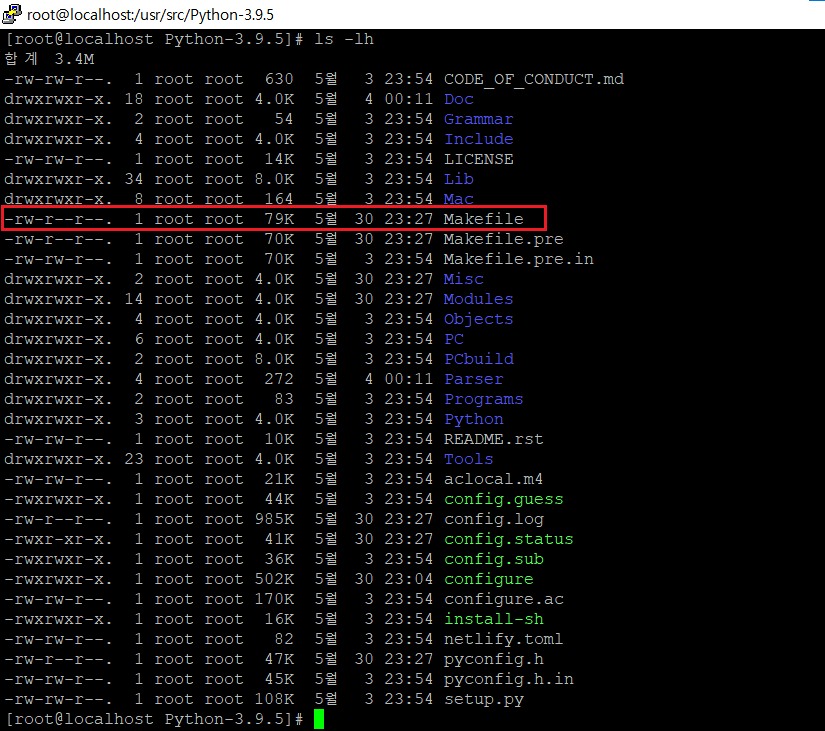Click the 170K size of configure.ac
825x731 pixels.
[x=274, y=599]
